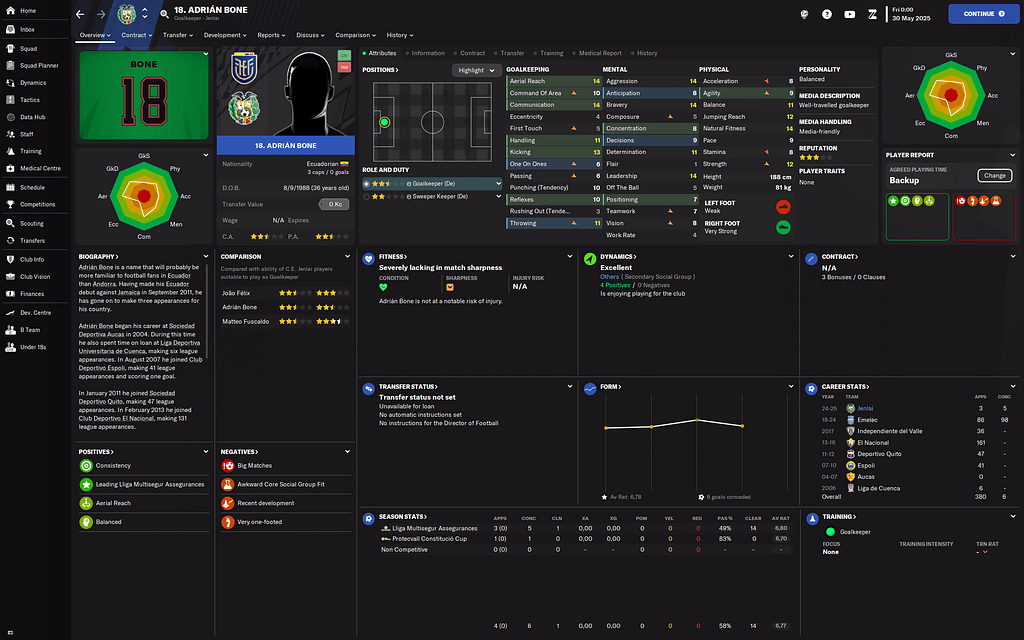Expand the Development menu dropdown

(226, 35)
